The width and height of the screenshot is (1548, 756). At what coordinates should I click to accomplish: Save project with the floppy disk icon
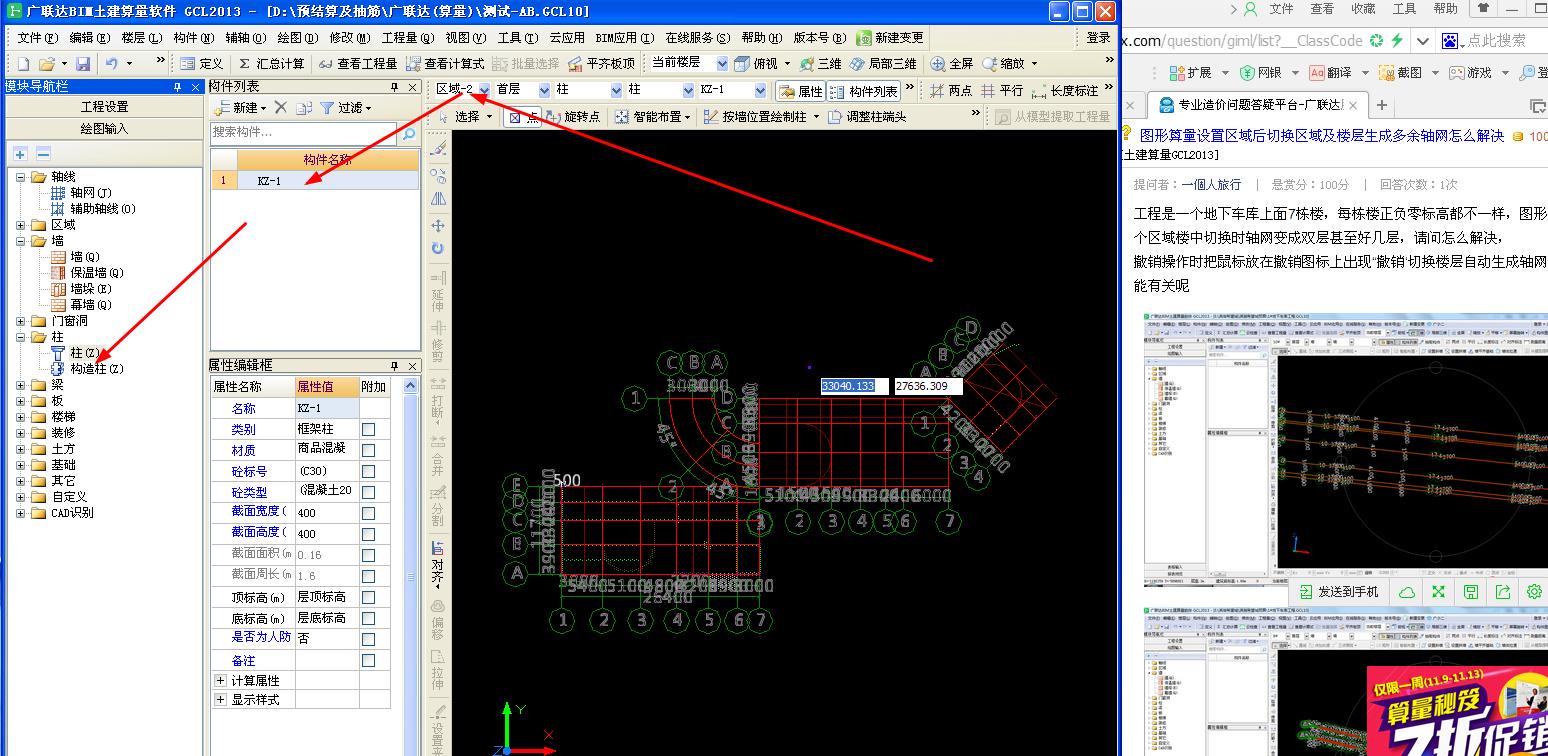click(x=83, y=63)
